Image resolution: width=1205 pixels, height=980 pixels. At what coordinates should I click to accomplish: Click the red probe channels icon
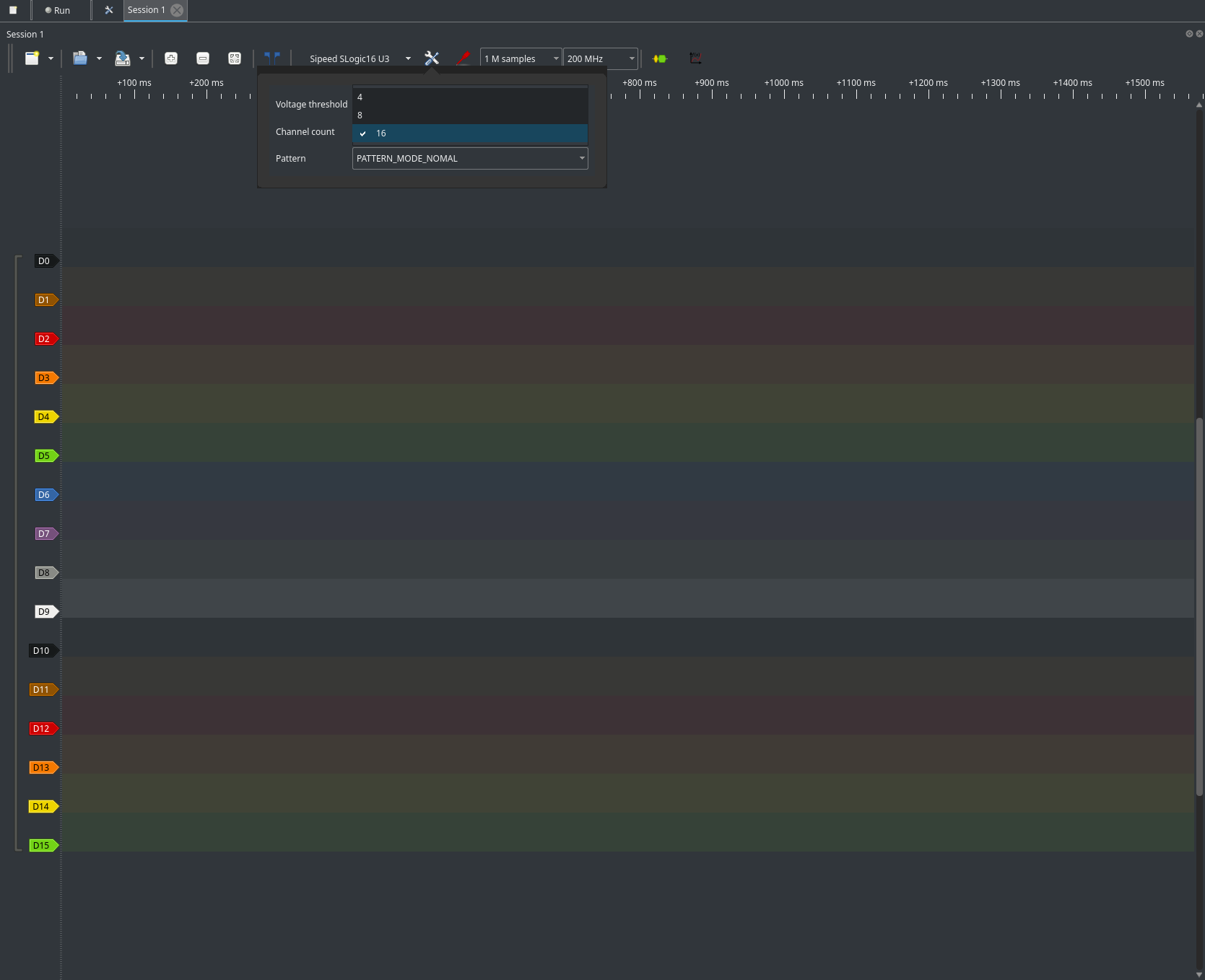click(x=464, y=58)
